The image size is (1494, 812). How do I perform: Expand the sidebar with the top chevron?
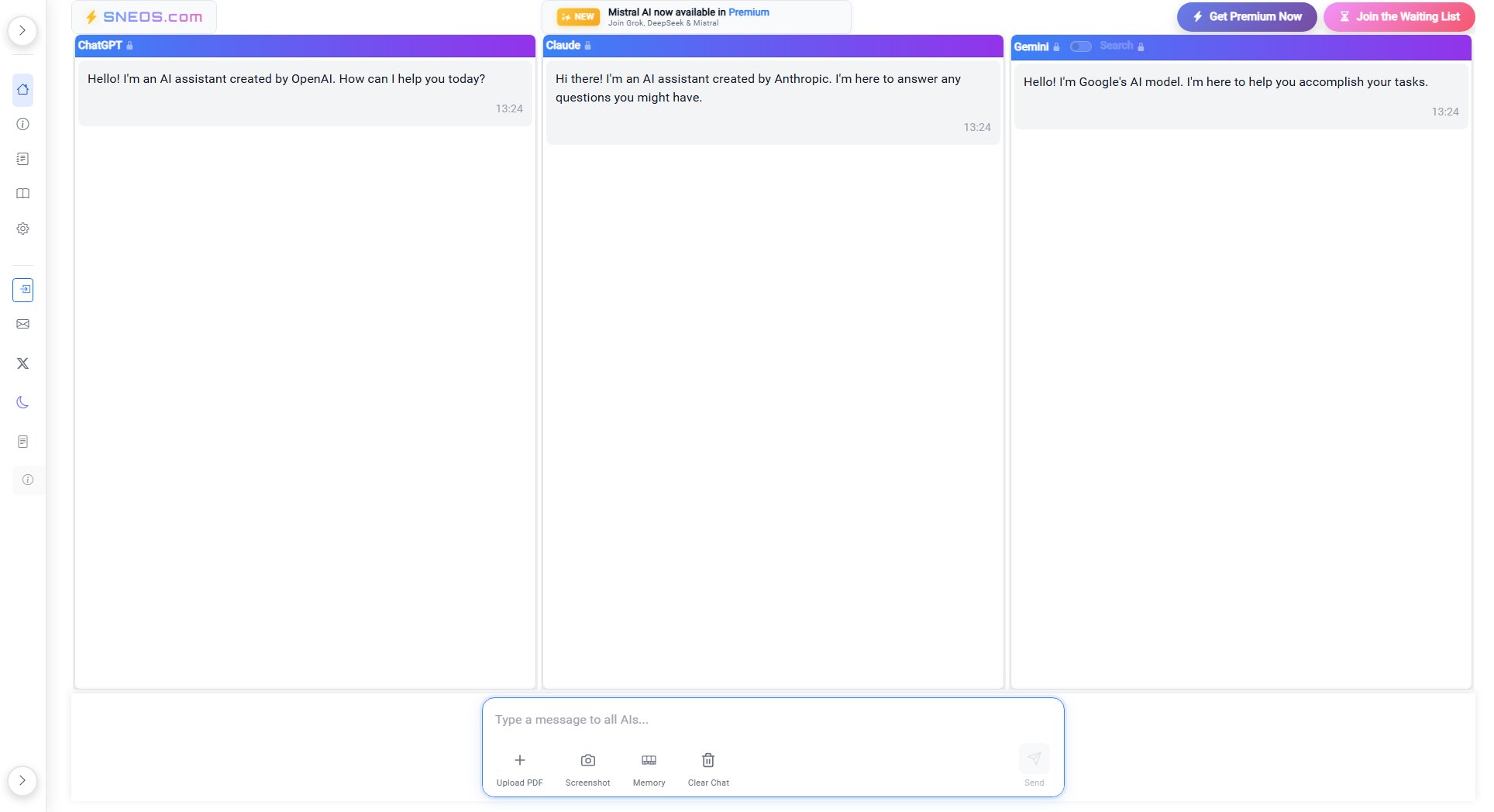[x=22, y=29]
